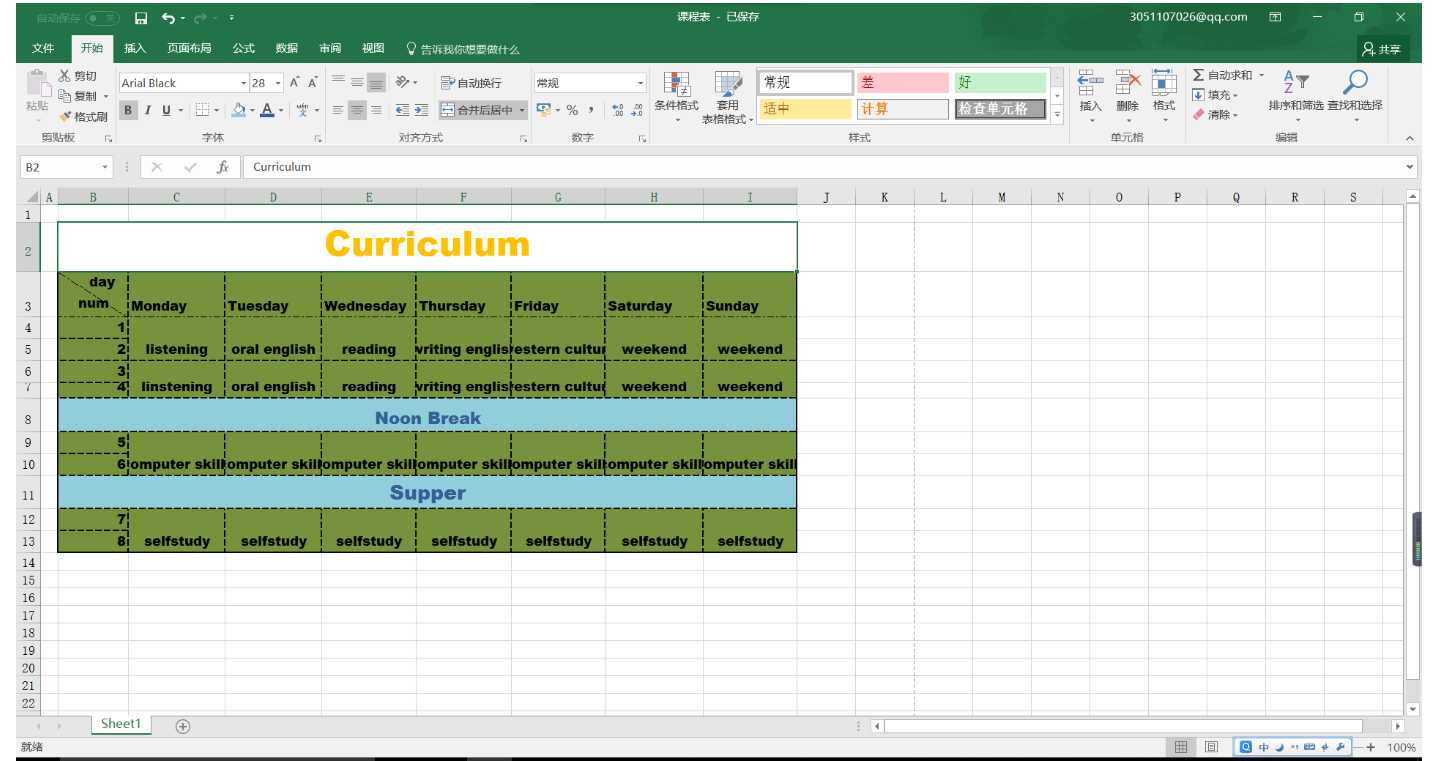
Task: Switch to the Page Layout (页面布局) tab
Action: tap(189, 48)
